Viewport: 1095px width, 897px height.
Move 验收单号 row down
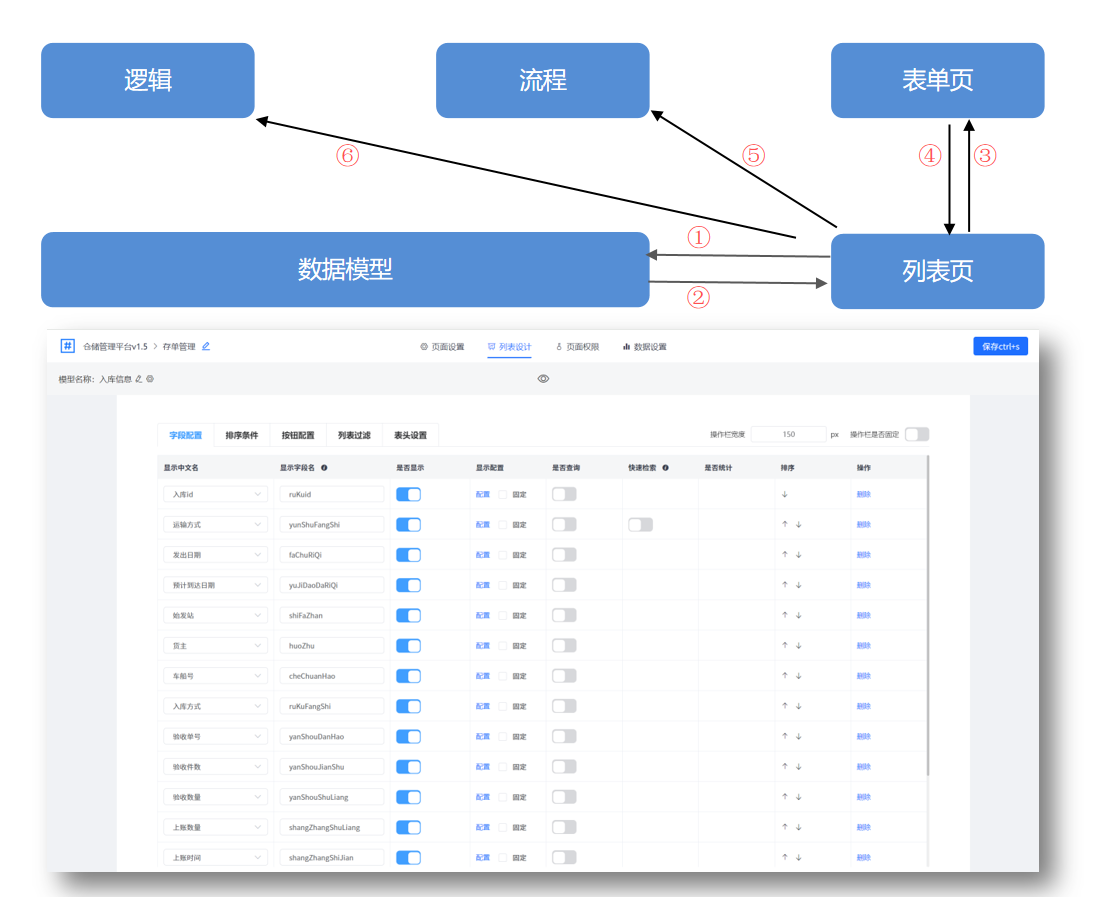798,736
